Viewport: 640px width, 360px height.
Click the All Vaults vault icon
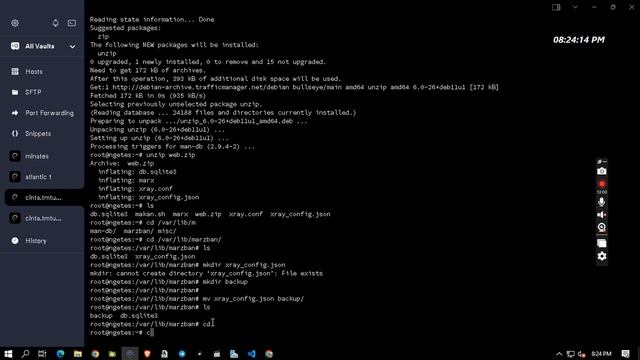point(15,46)
